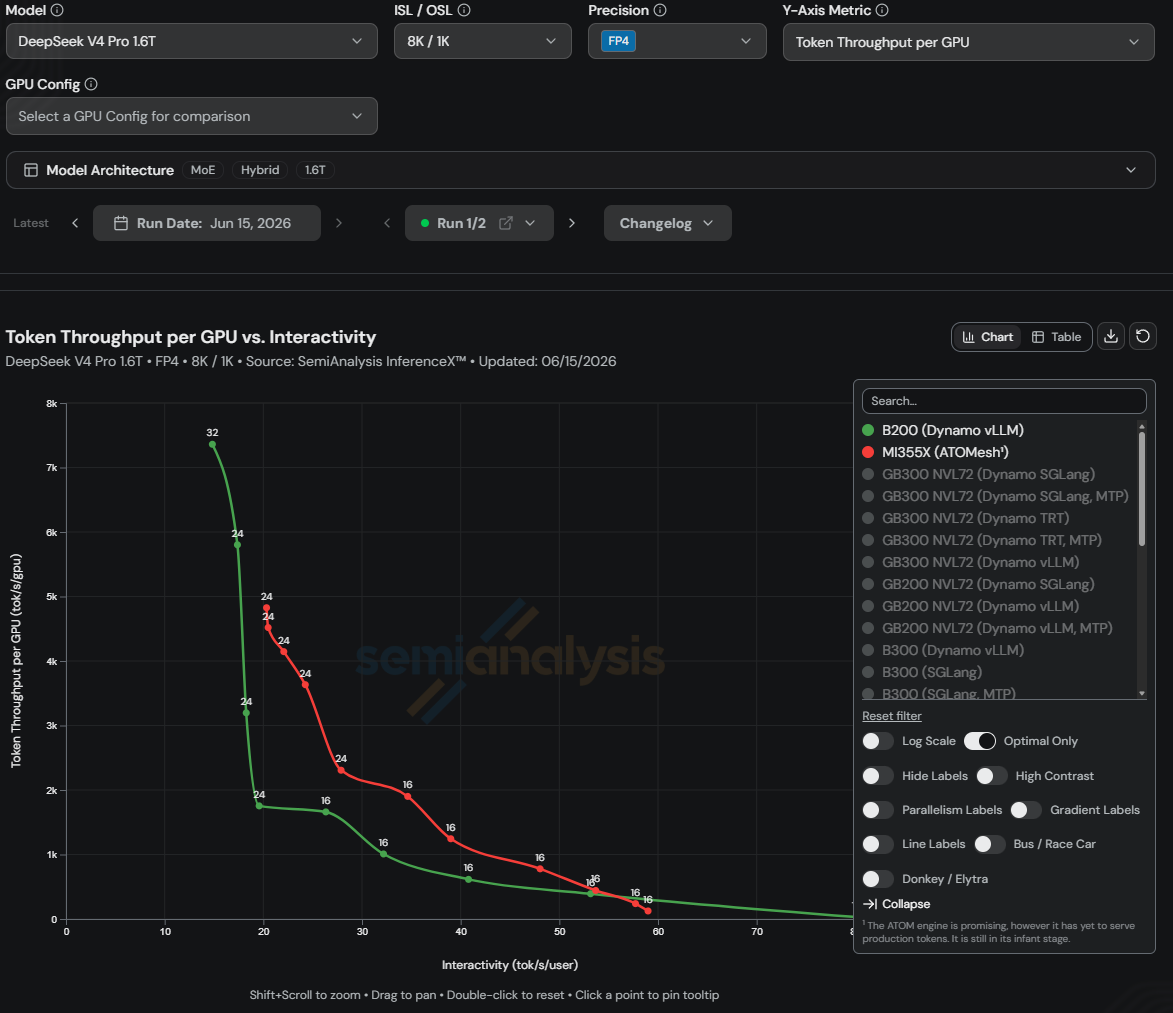Click previous run chevron left of Run 1/2

[387, 224]
